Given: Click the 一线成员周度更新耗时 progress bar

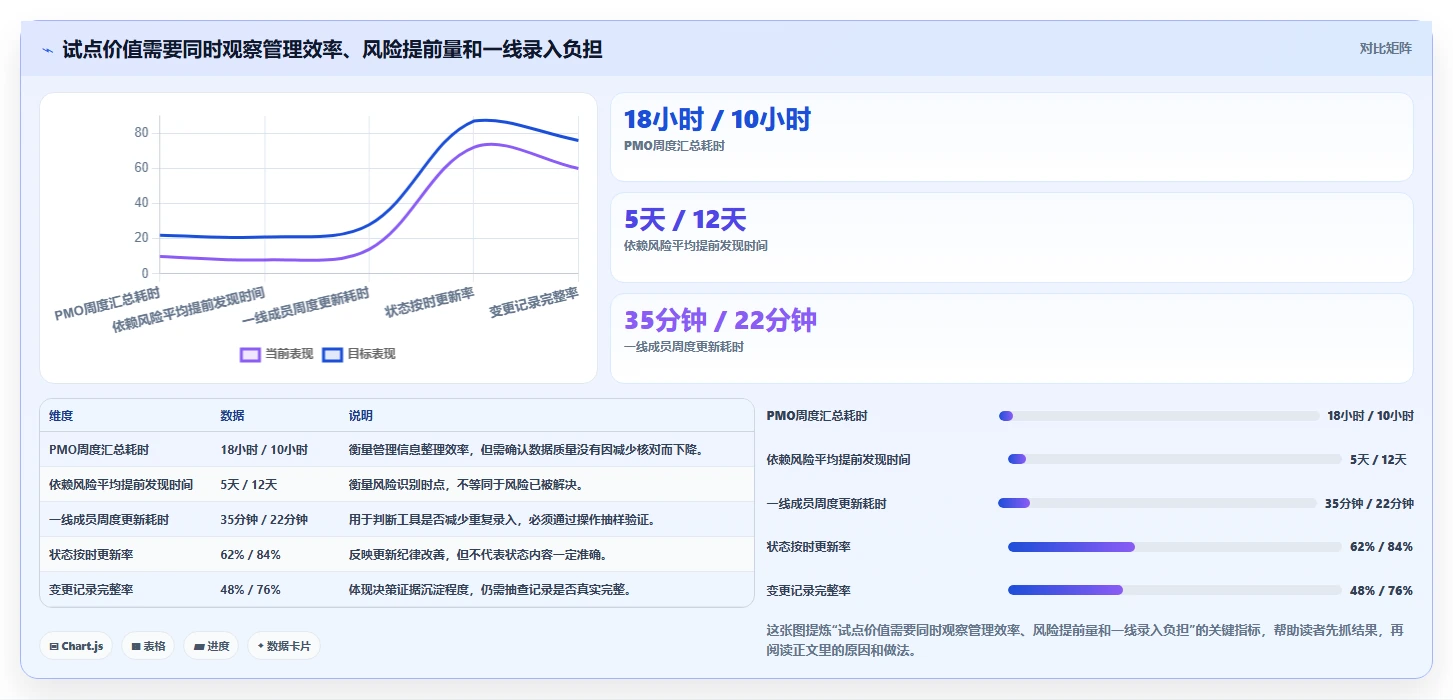Looking at the screenshot, I should pyautogui.click(x=1157, y=503).
